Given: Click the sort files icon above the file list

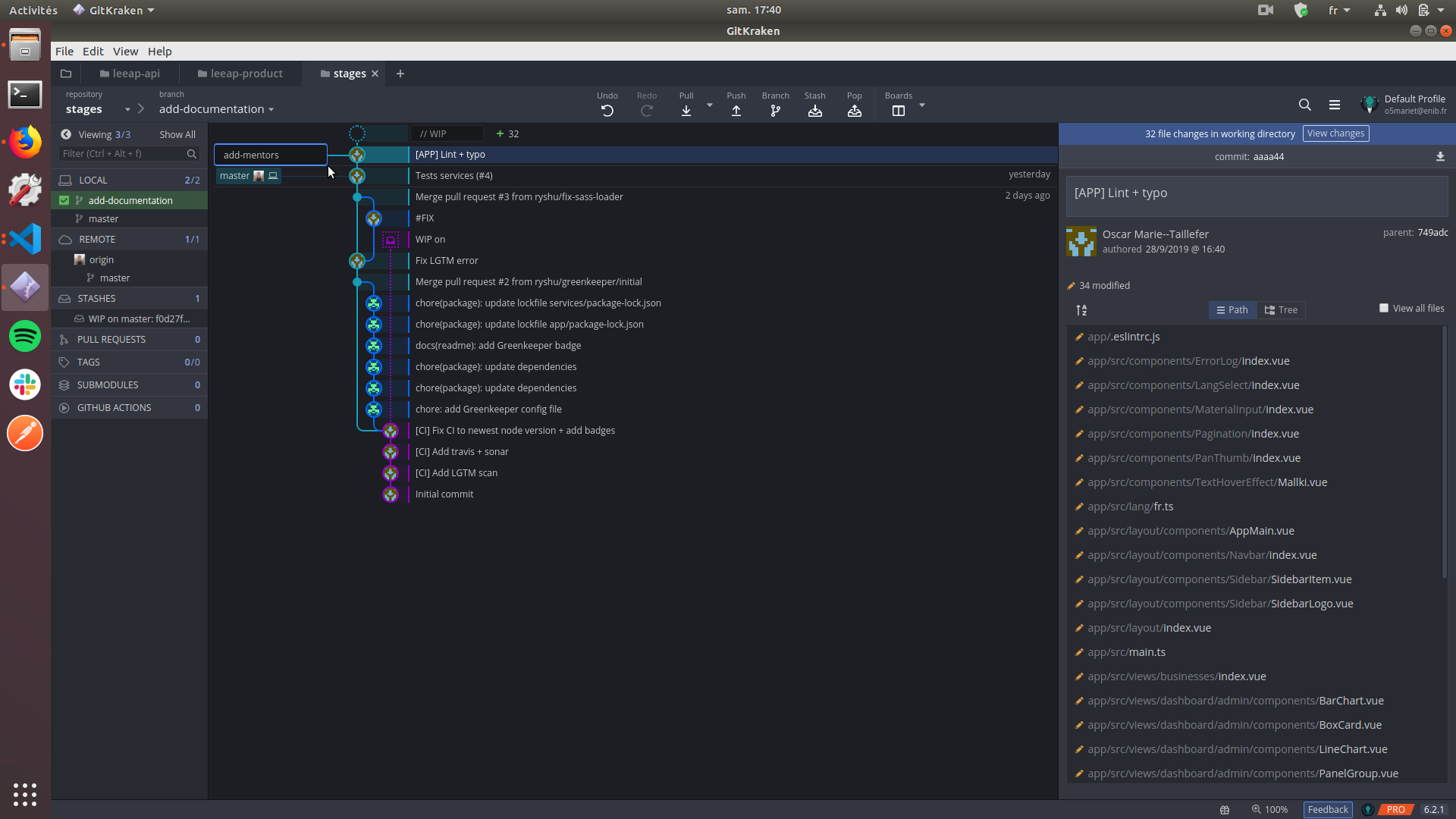Looking at the screenshot, I should point(1081,309).
